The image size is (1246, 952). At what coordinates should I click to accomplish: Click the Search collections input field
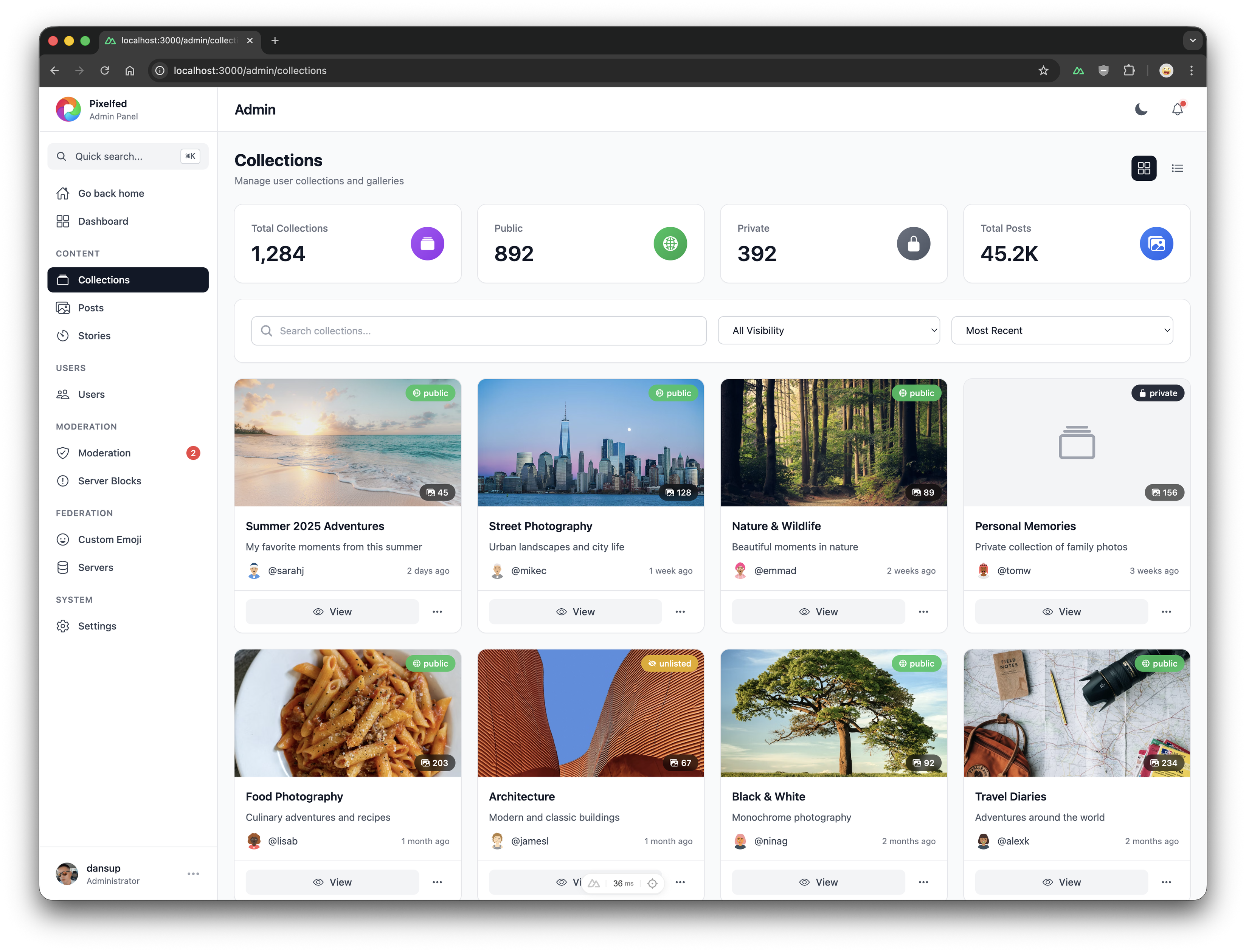coord(479,331)
